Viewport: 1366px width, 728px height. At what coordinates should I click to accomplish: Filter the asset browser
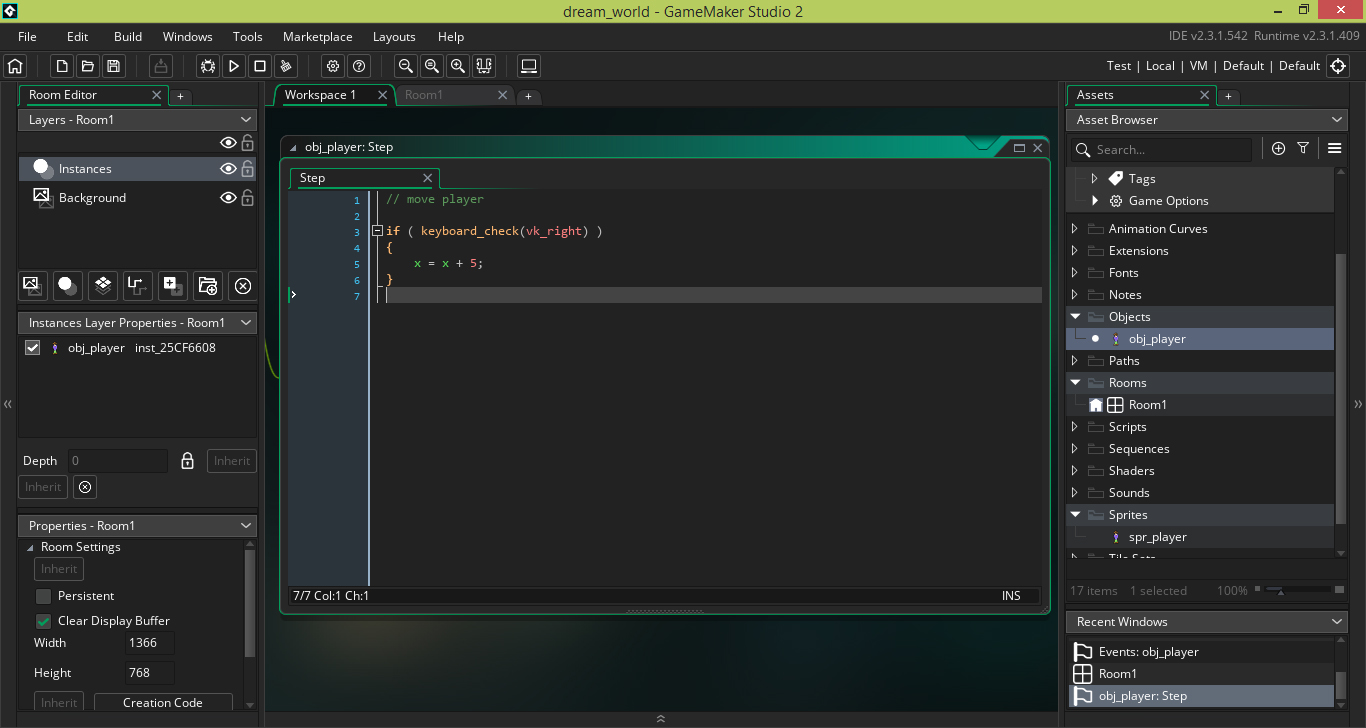1303,148
